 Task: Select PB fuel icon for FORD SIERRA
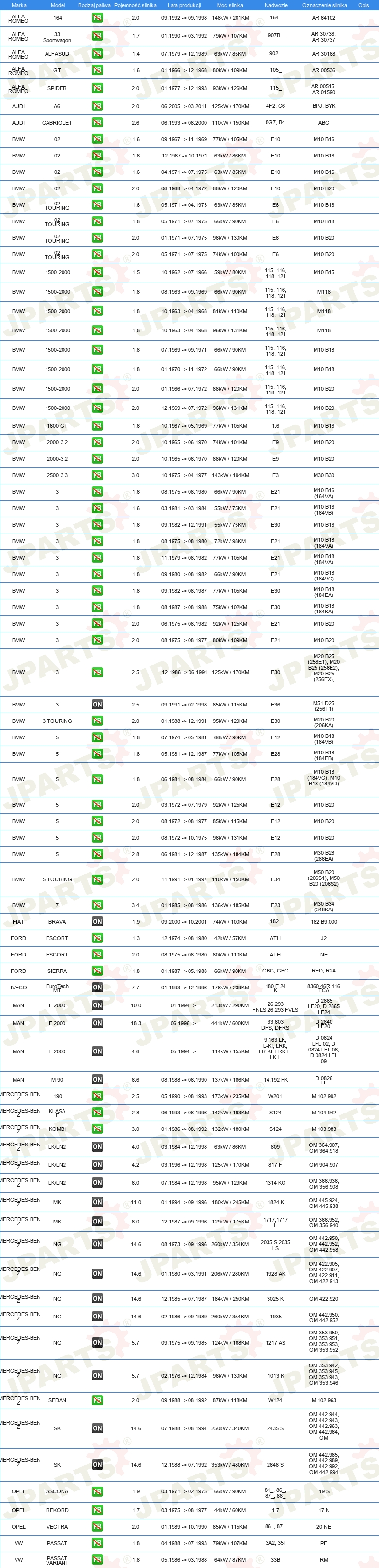pos(97,971)
